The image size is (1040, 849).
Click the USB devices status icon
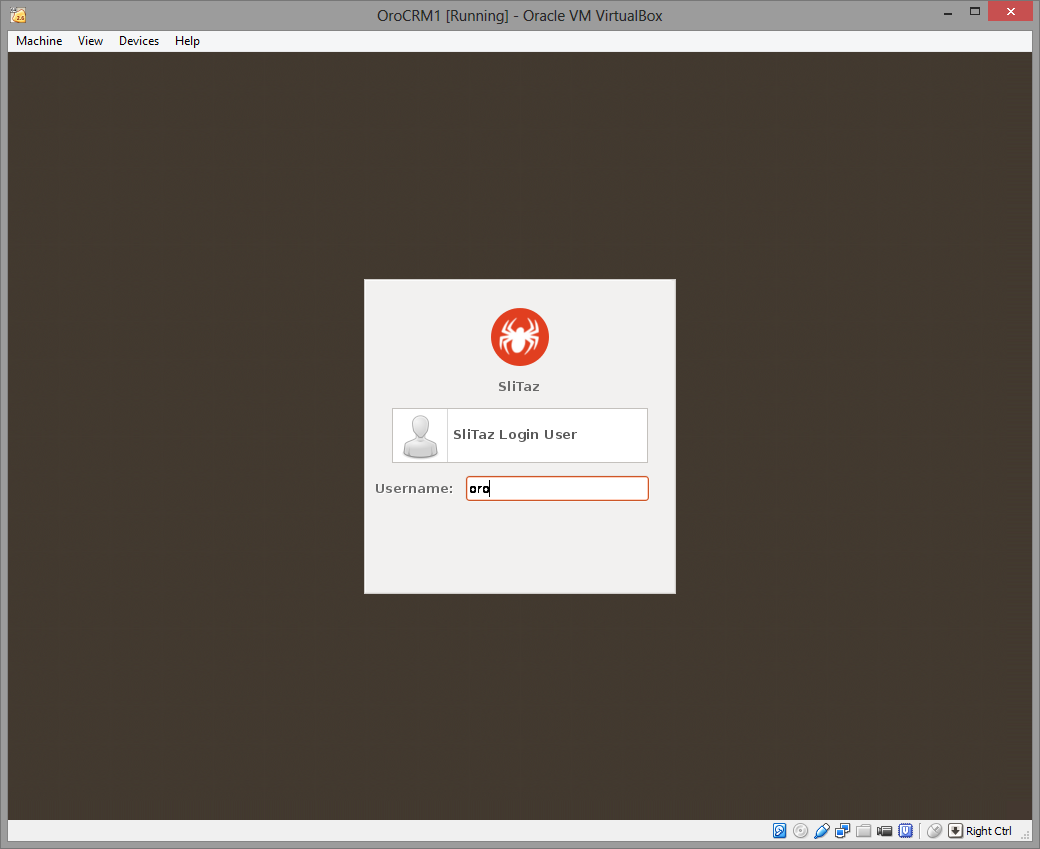pyautogui.click(x=822, y=830)
